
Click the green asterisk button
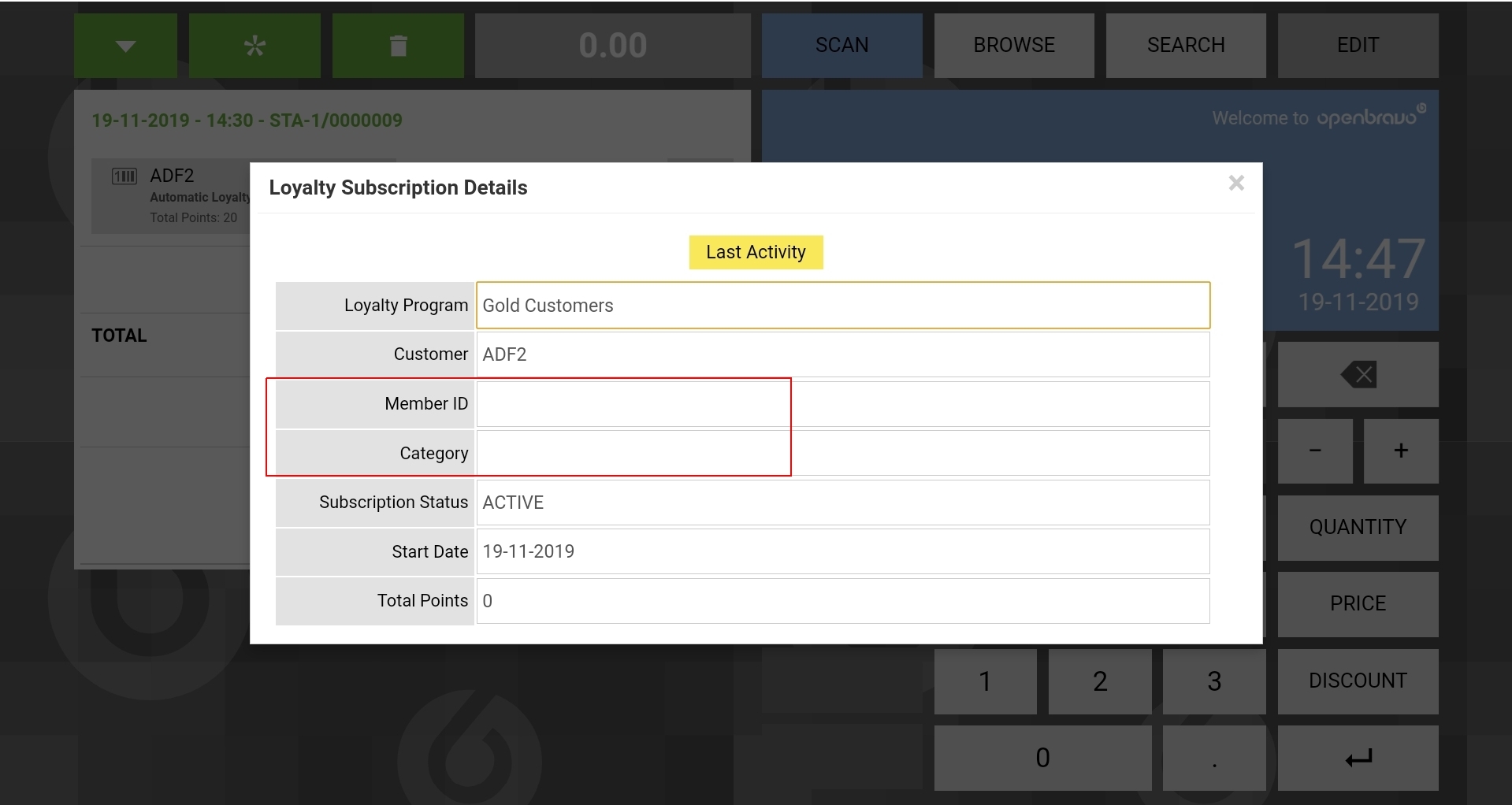tap(254, 46)
